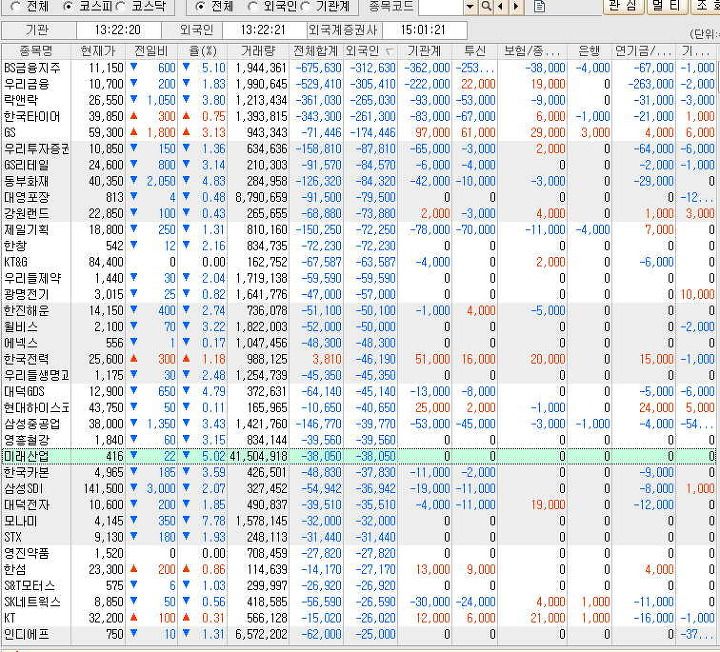Select the 전체 investor radio button
The height and width of the screenshot is (652, 720).
pos(199,6)
